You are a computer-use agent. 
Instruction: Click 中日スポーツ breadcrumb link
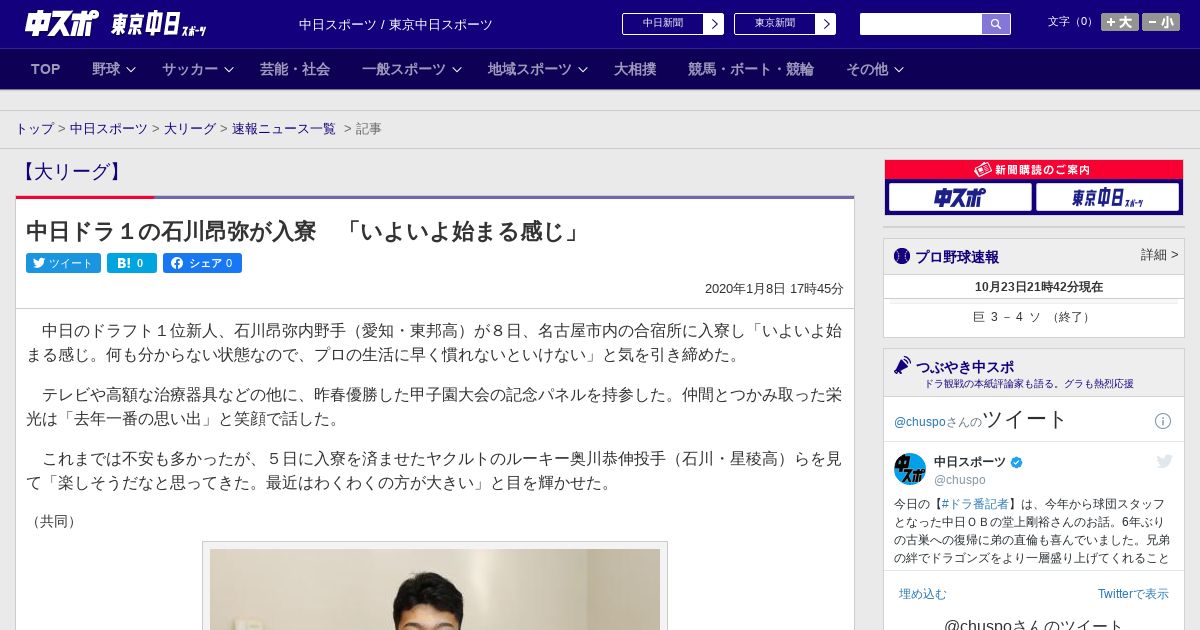click(109, 129)
